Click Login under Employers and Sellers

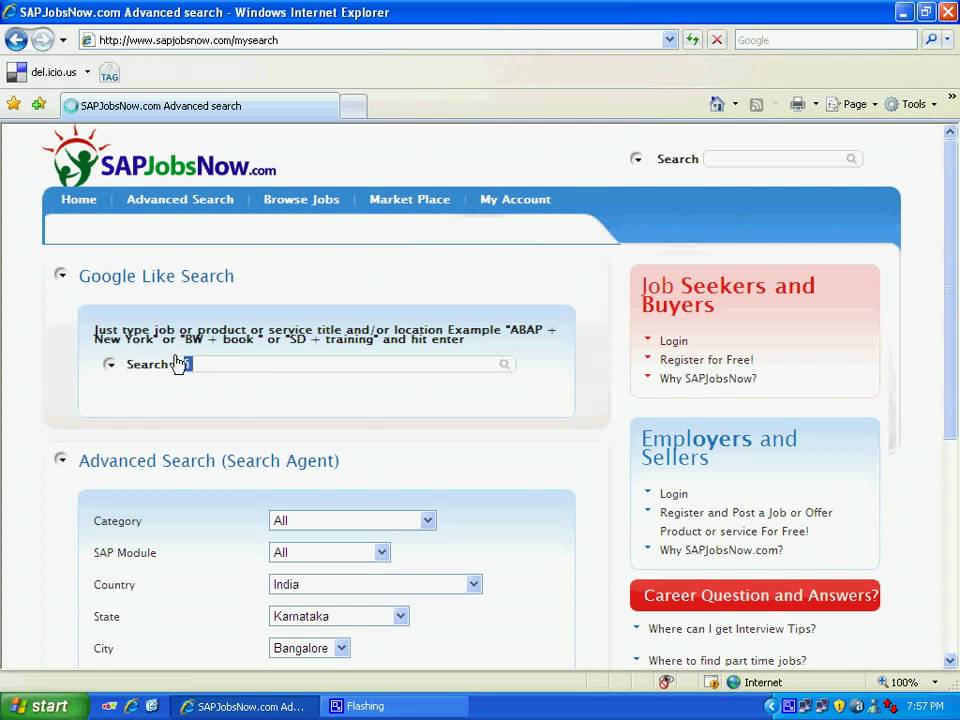[673, 494]
